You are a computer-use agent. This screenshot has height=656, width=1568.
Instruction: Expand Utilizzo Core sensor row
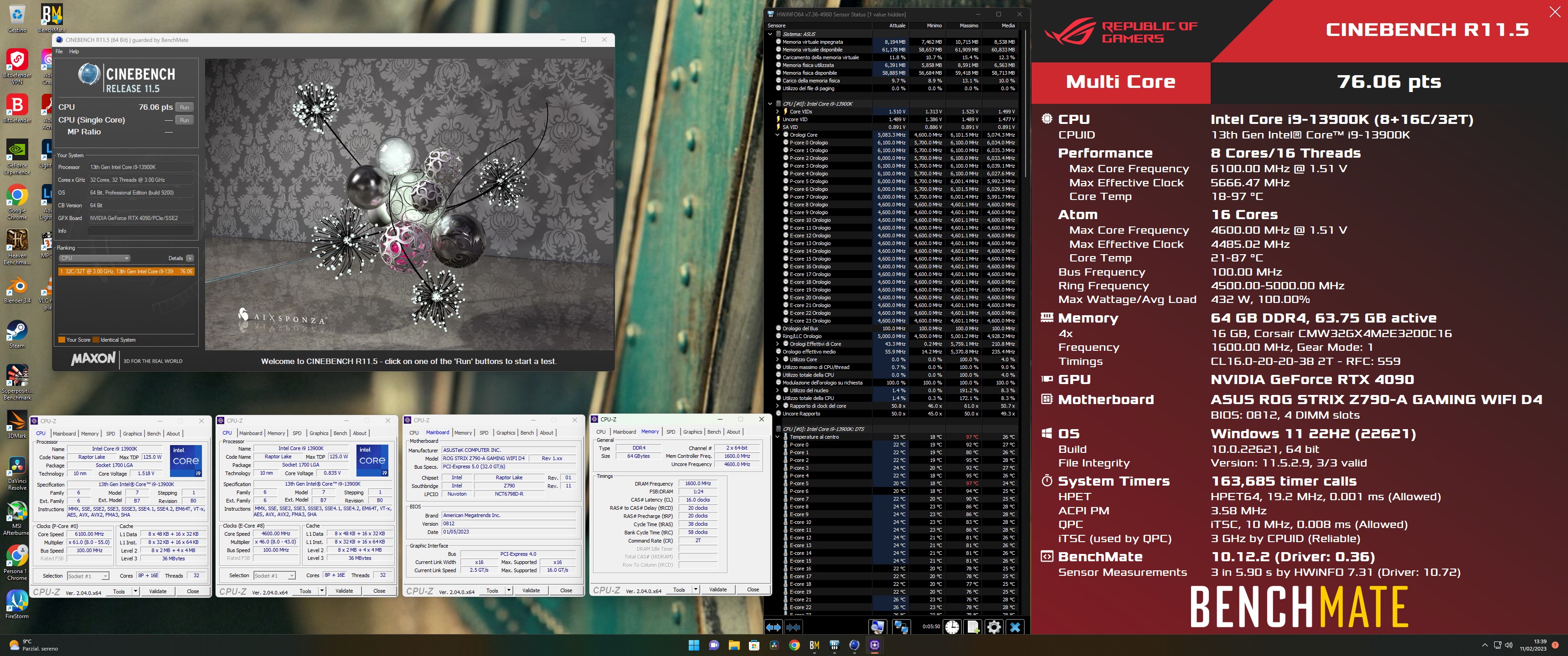[777, 359]
